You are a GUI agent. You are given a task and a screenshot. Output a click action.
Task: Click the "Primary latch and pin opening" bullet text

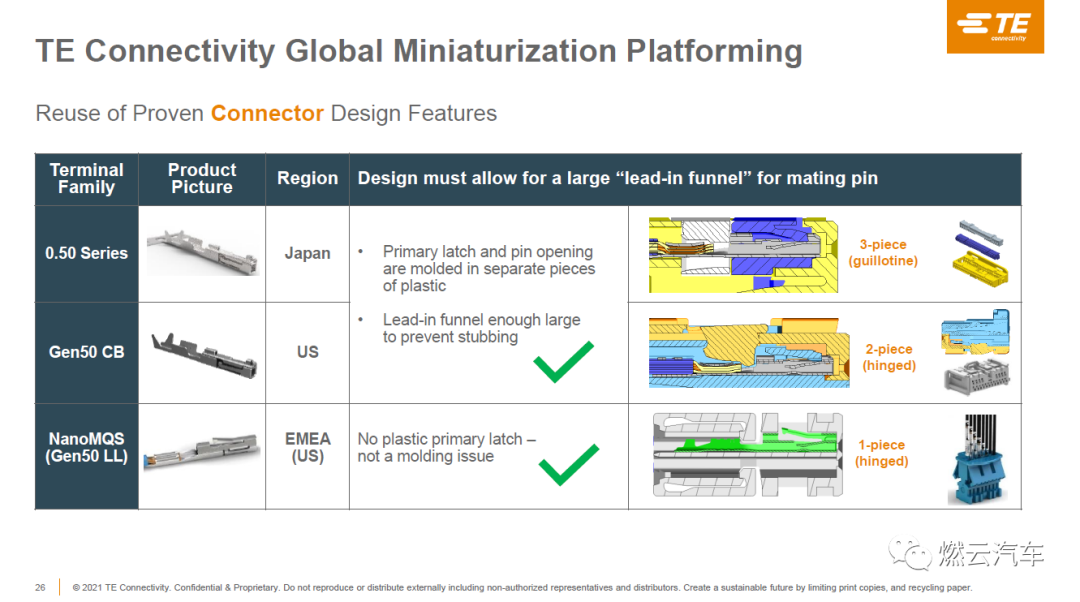click(x=489, y=269)
